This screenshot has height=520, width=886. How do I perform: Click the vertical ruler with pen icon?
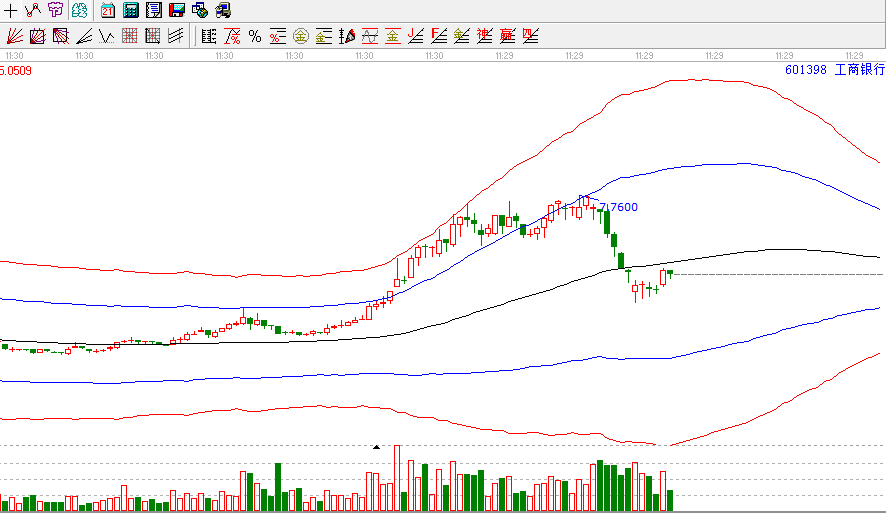(x=347, y=36)
